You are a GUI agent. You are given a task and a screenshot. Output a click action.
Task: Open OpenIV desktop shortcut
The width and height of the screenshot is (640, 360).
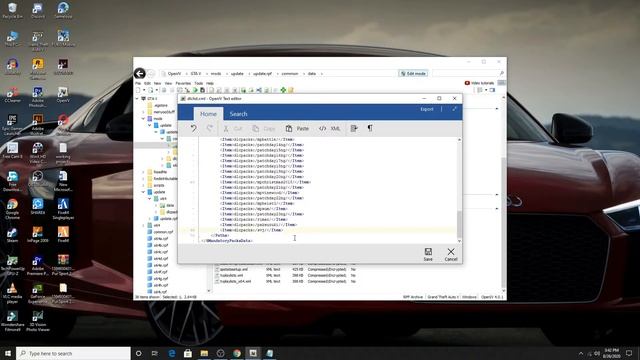coord(63,95)
